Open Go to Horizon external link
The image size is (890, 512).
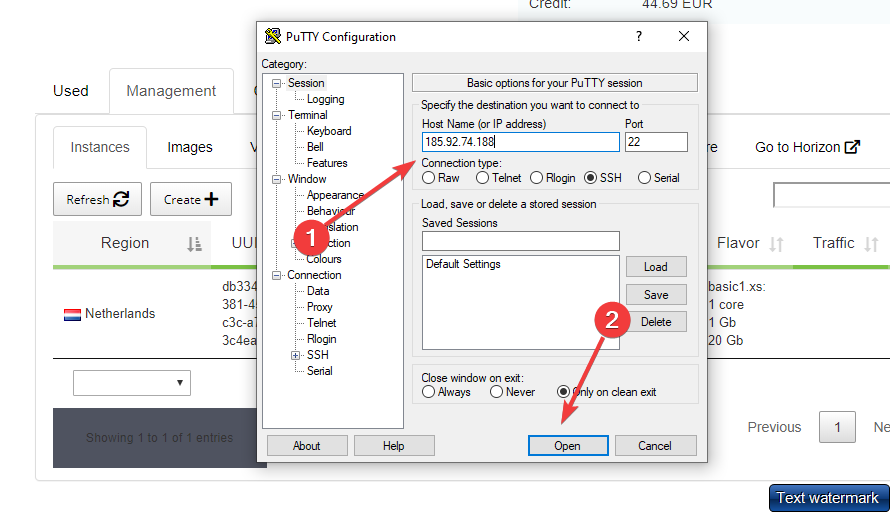(807, 147)
